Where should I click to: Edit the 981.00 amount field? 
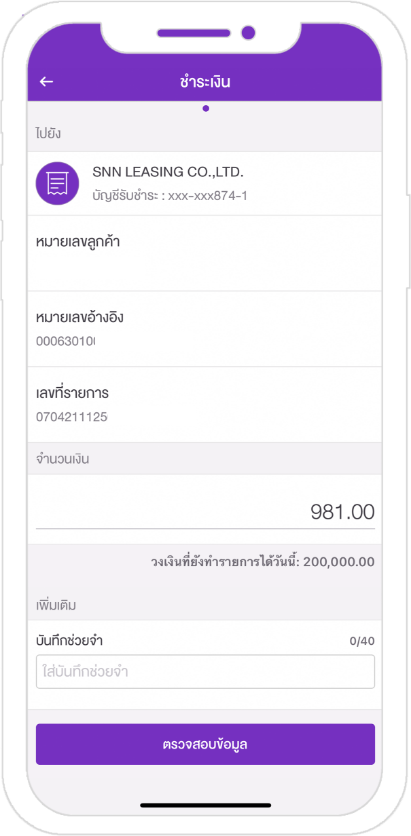(205, 512)
